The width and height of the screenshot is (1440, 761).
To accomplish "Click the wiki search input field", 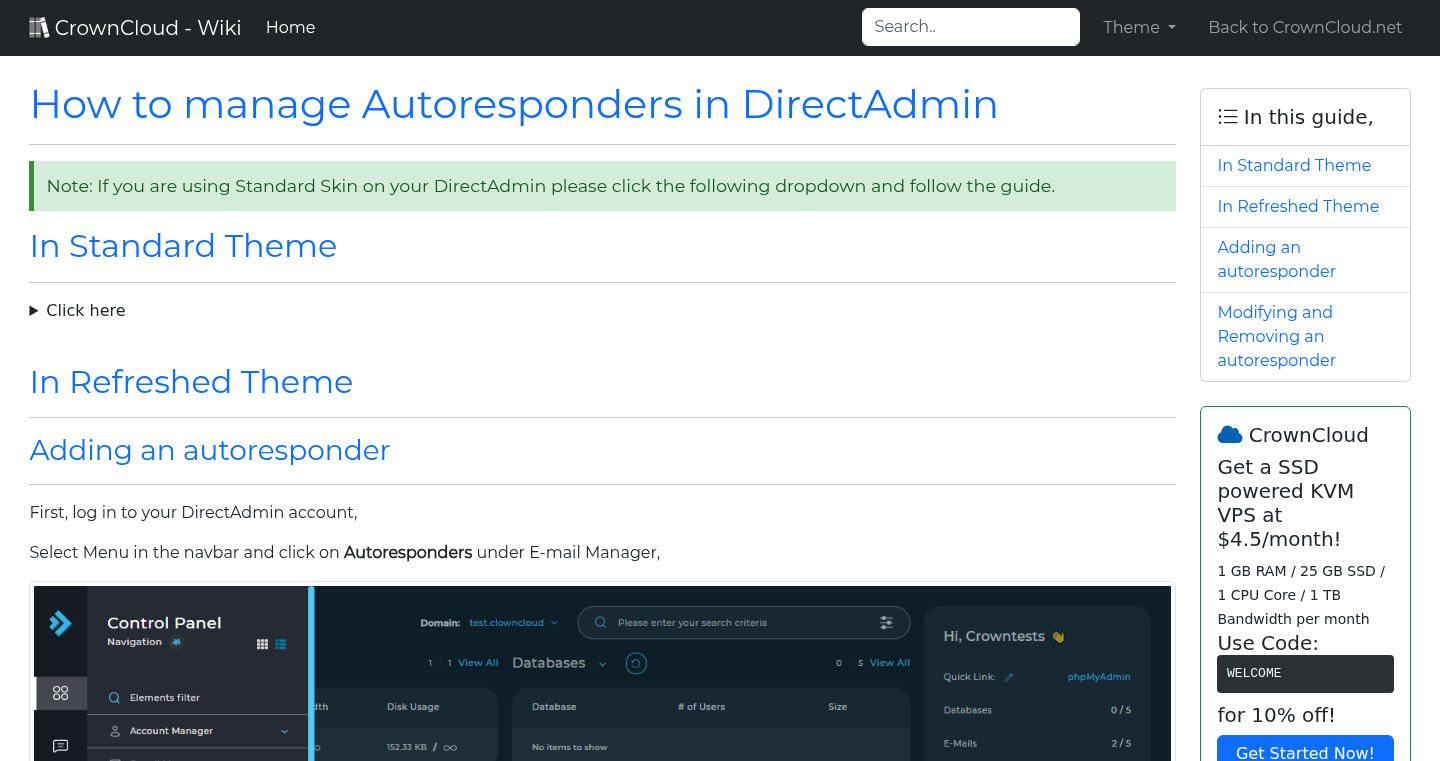I will (x=969, y=26).
